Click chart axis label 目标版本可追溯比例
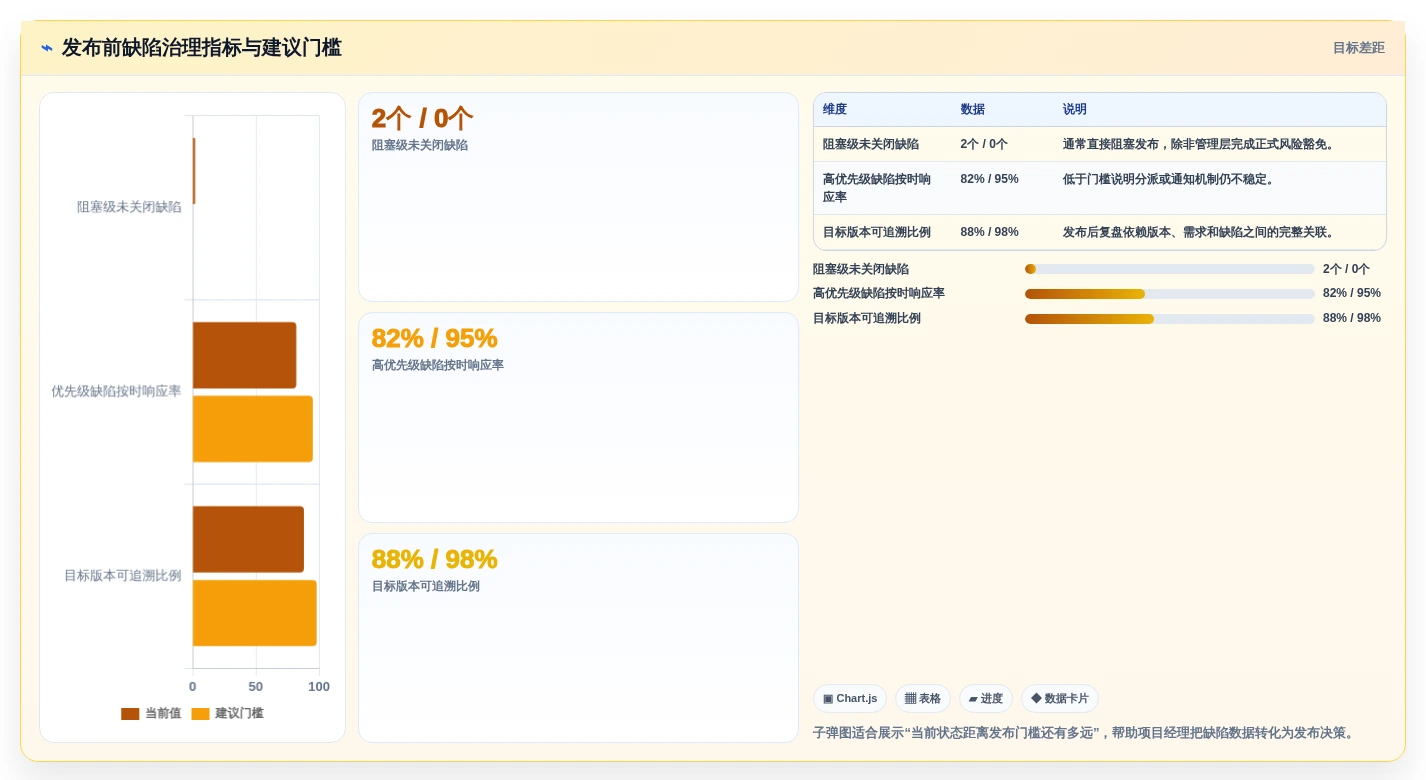The height and width of the screenshot is (780, 1426). [x=123, y=576]
